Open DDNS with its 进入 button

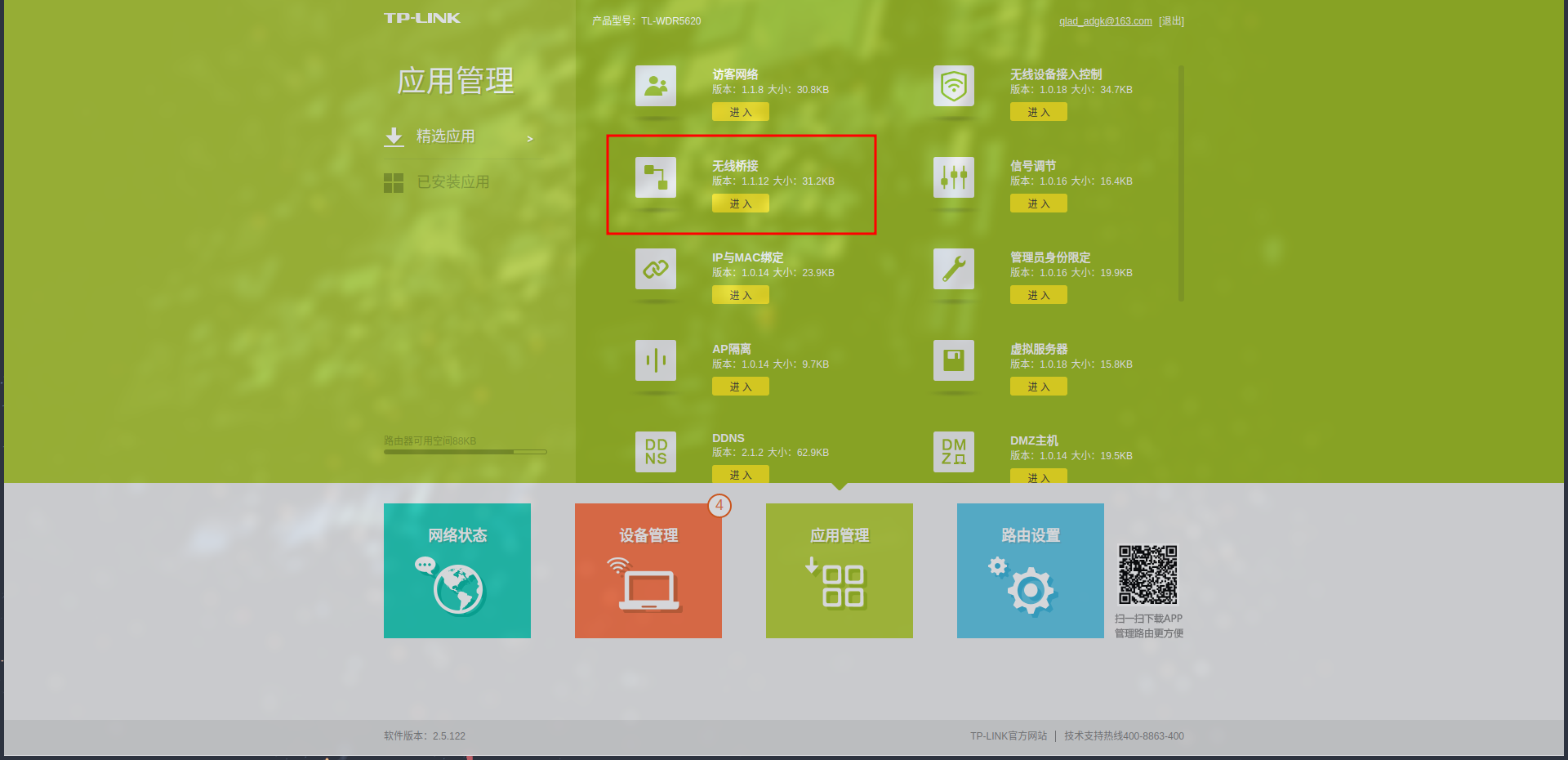(741, 475)
